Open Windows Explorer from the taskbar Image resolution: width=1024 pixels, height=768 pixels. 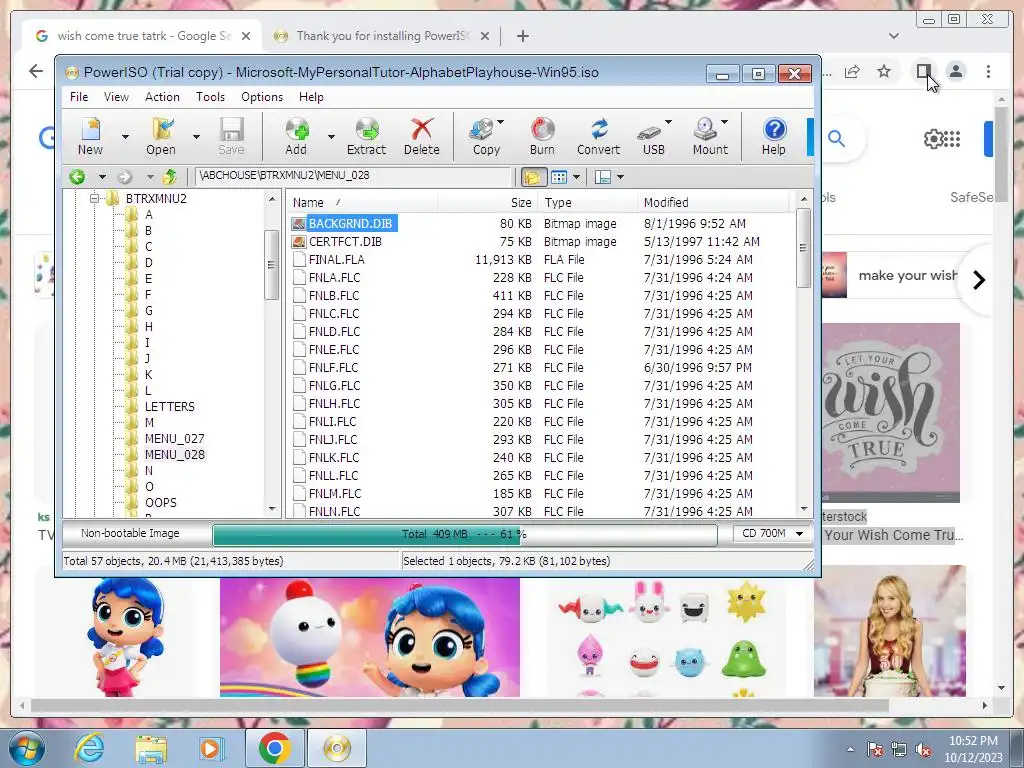coord(151,748)
